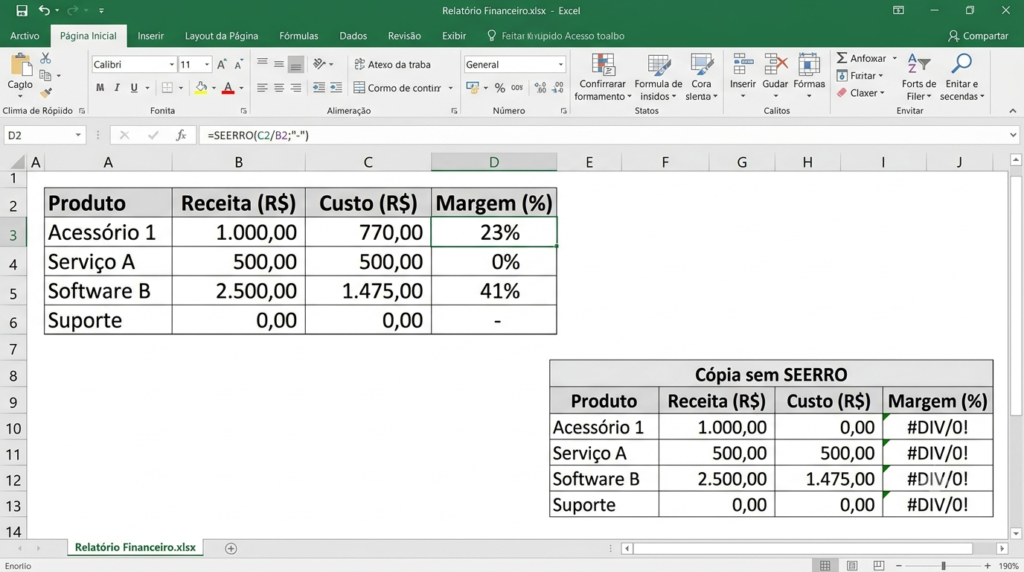Increase font size with the larger A icon
The height and width of the screenshot is (572, 1024).
click(x=221, y=64)
